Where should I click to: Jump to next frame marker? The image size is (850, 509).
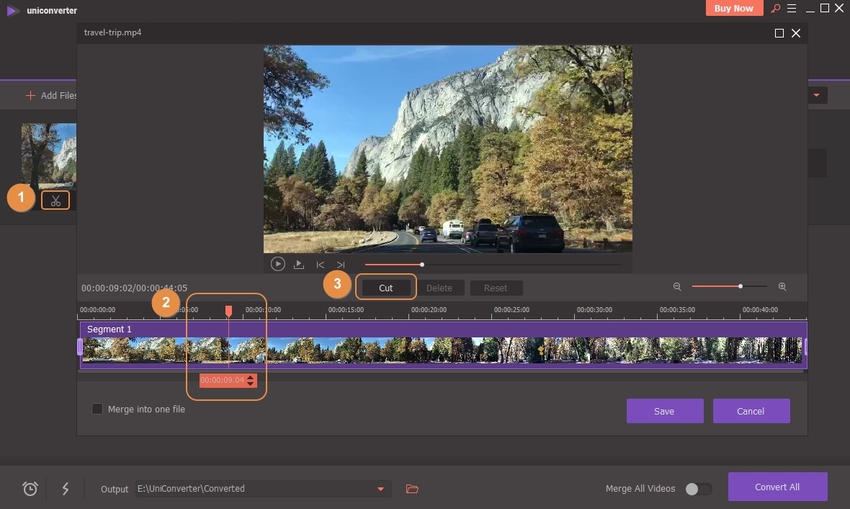[341, 265]
